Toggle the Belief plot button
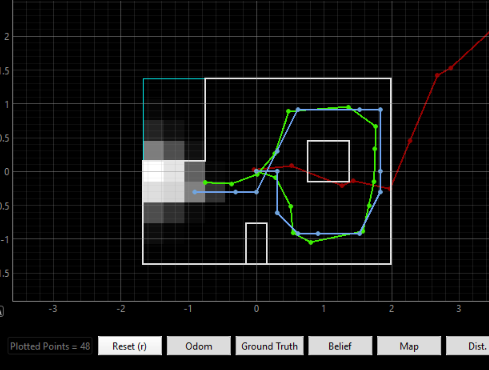Screen dimensions: 489x370 click(x=340, y=346)
